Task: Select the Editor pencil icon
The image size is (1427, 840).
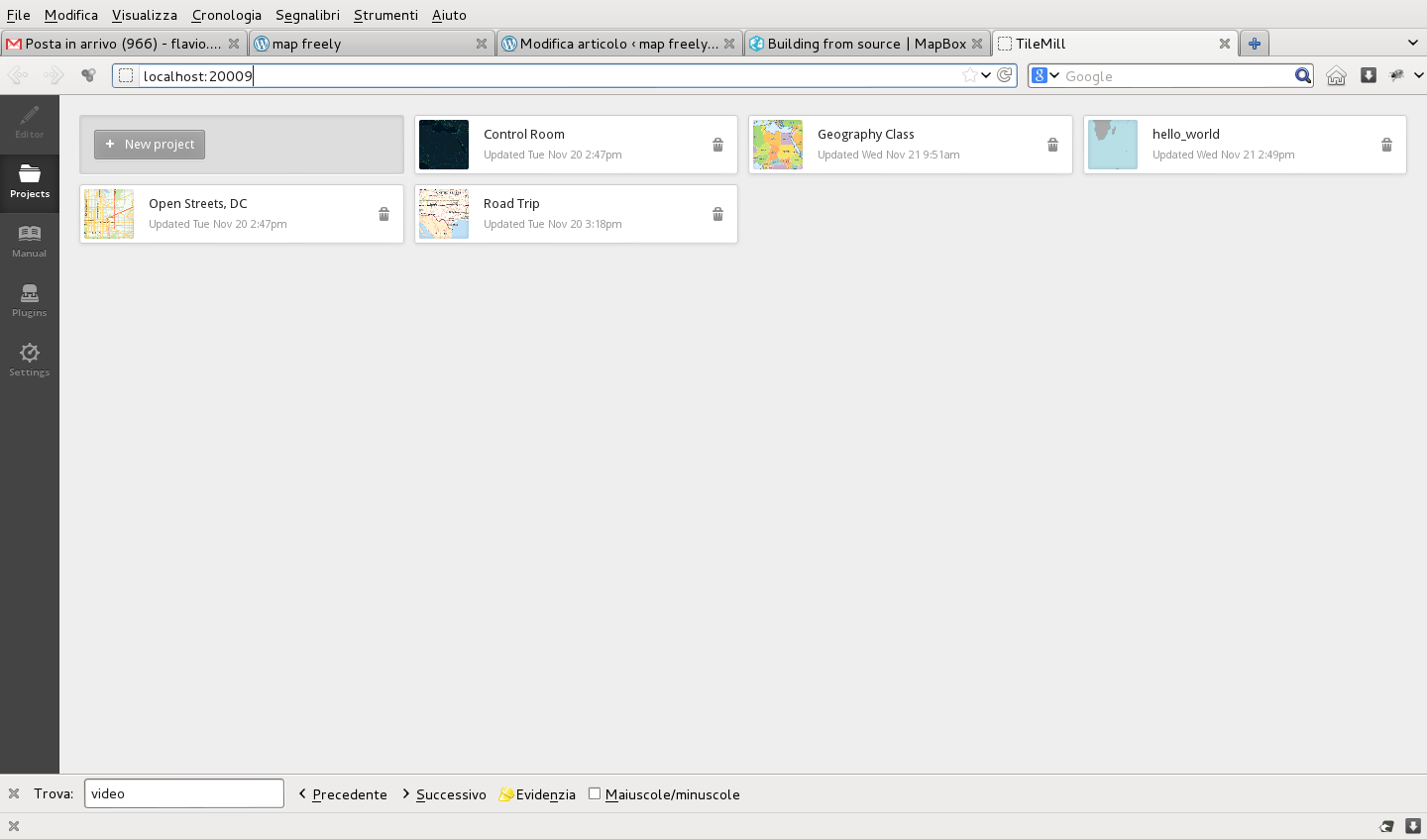Action: pyautogui.click(x=30, y=122)
